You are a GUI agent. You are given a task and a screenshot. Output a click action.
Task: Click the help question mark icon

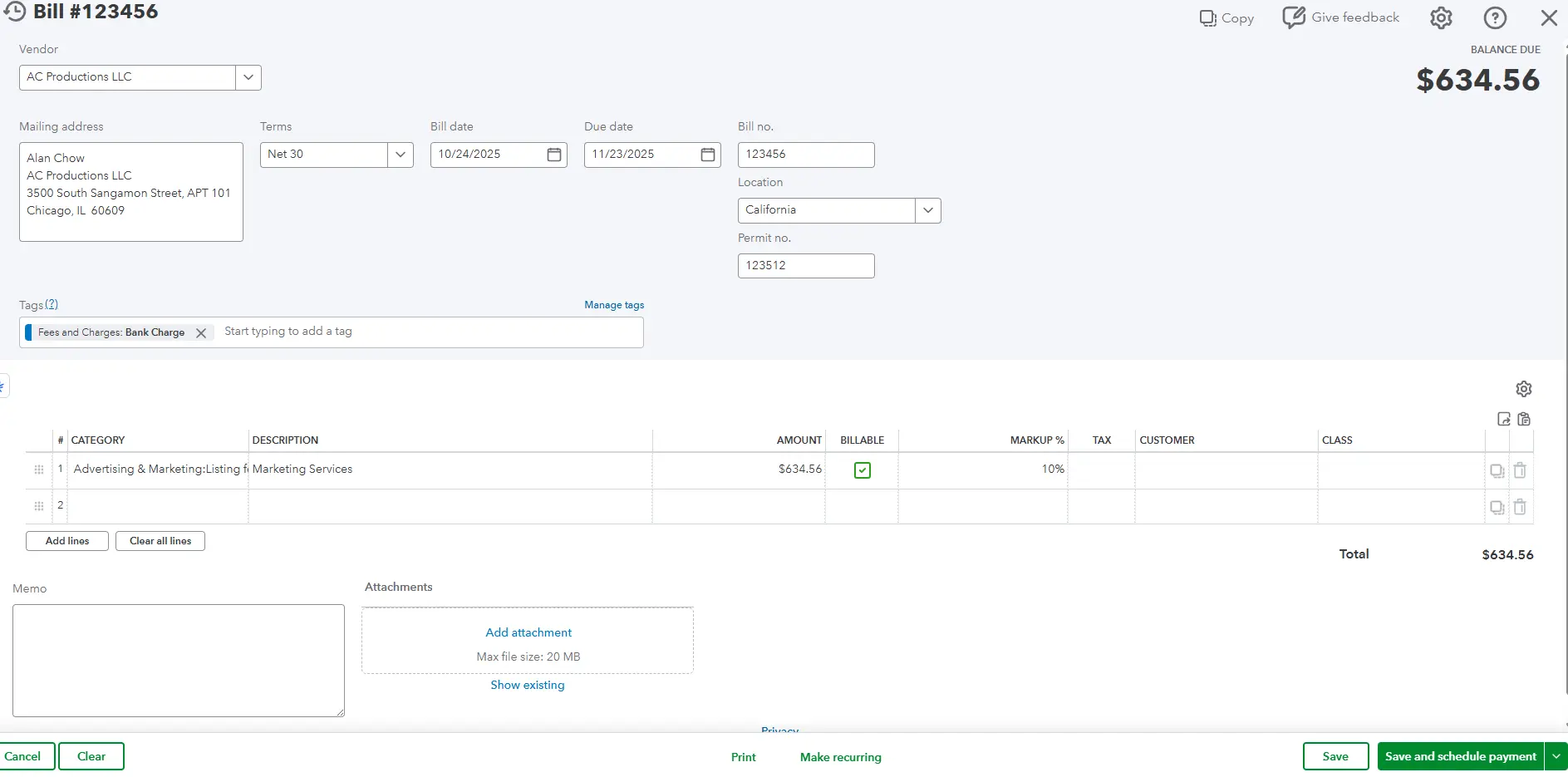1495,17
